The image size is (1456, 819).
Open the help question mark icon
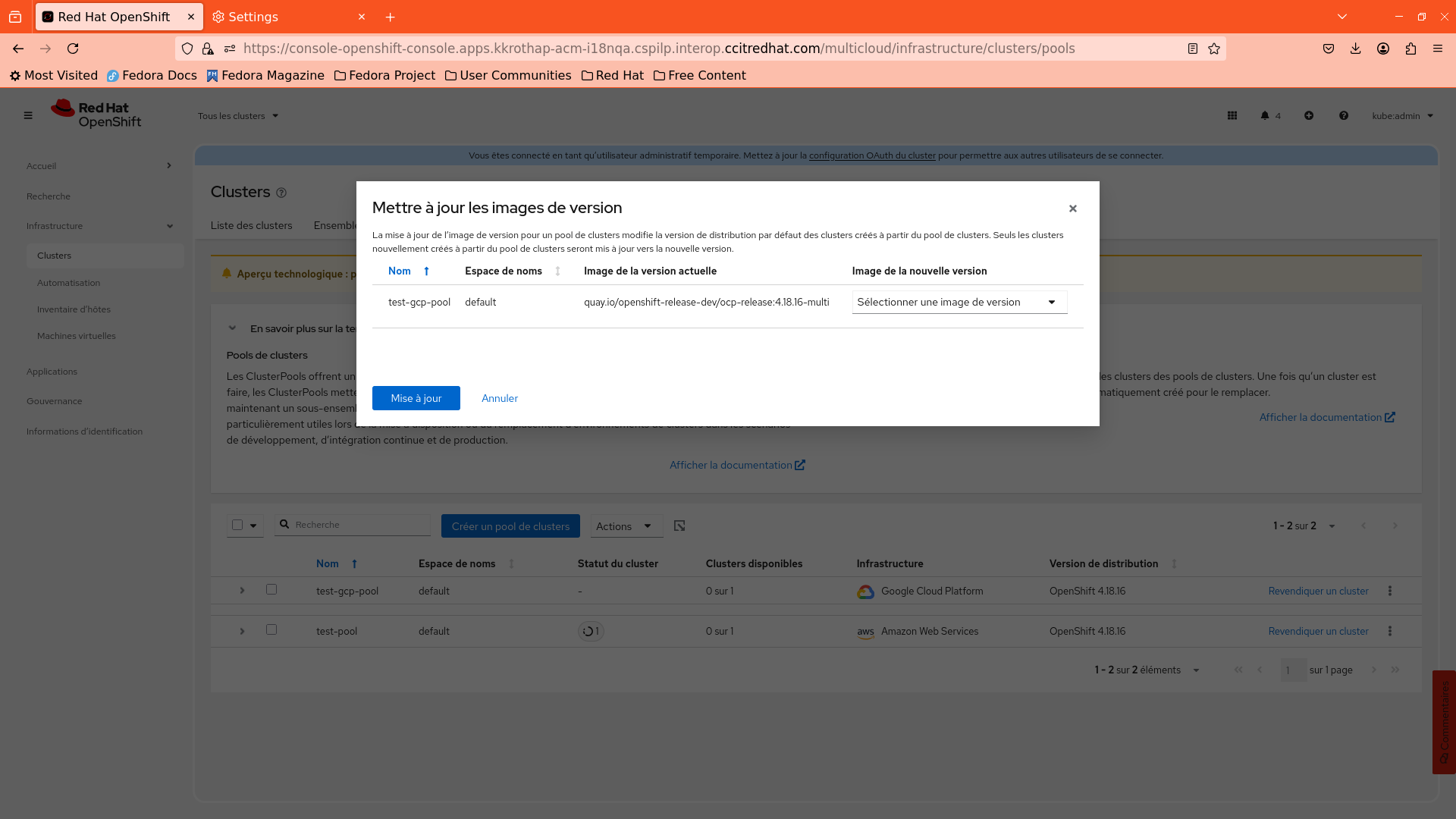[1344, 115]
